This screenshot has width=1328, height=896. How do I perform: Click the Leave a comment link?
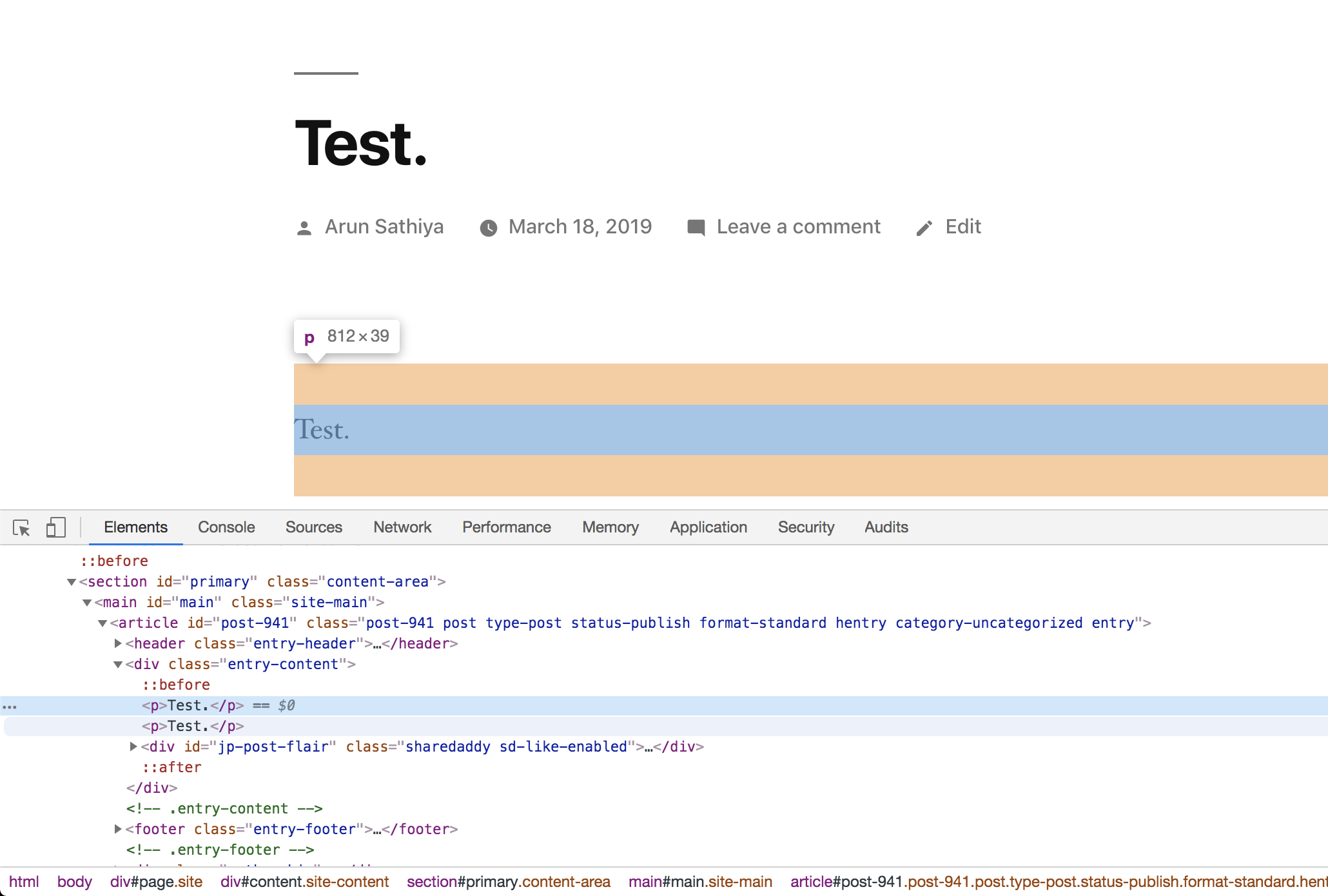coord(798,227)
